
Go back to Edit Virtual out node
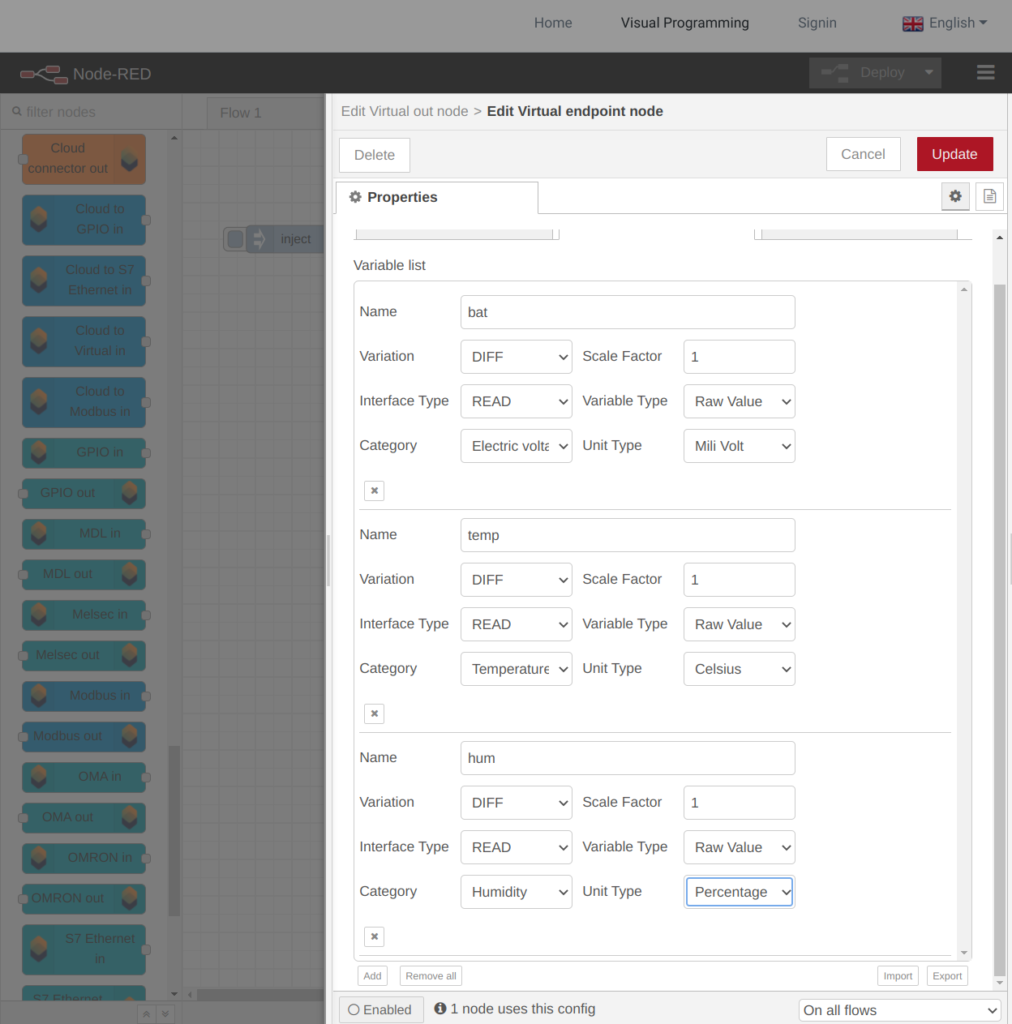404,111
